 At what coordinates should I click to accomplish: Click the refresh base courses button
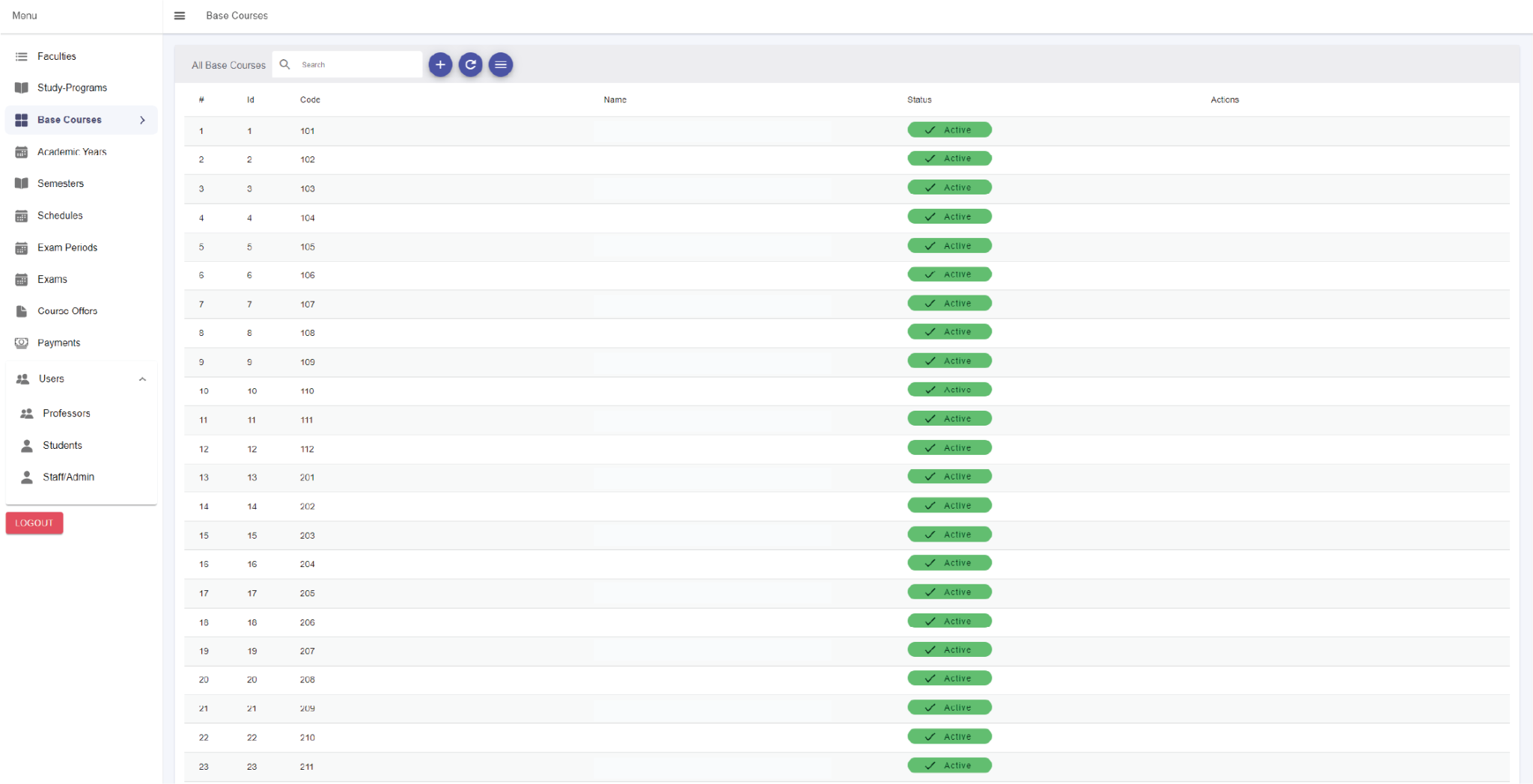(x=470, y=65)
